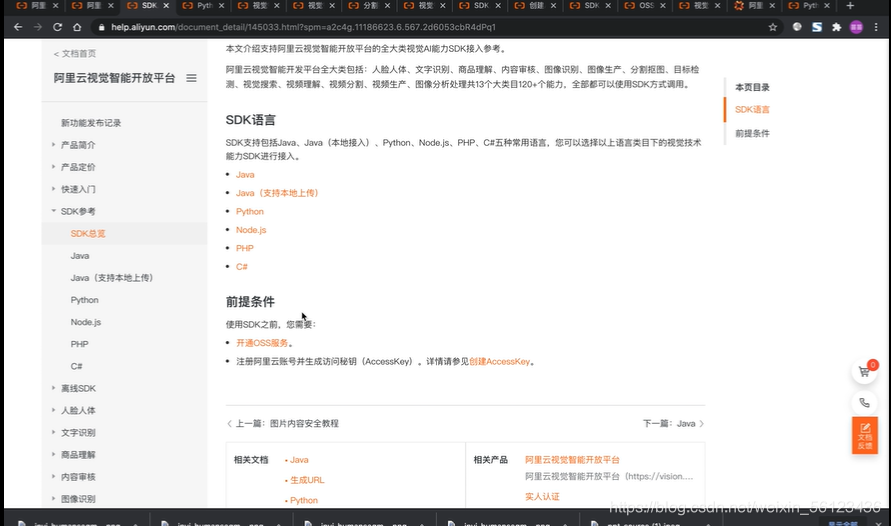Image resolution: width=891 pixels, height=526 pixels.
Task: Open 生成URL under 相关文档
Action: (x=307, y=480)
